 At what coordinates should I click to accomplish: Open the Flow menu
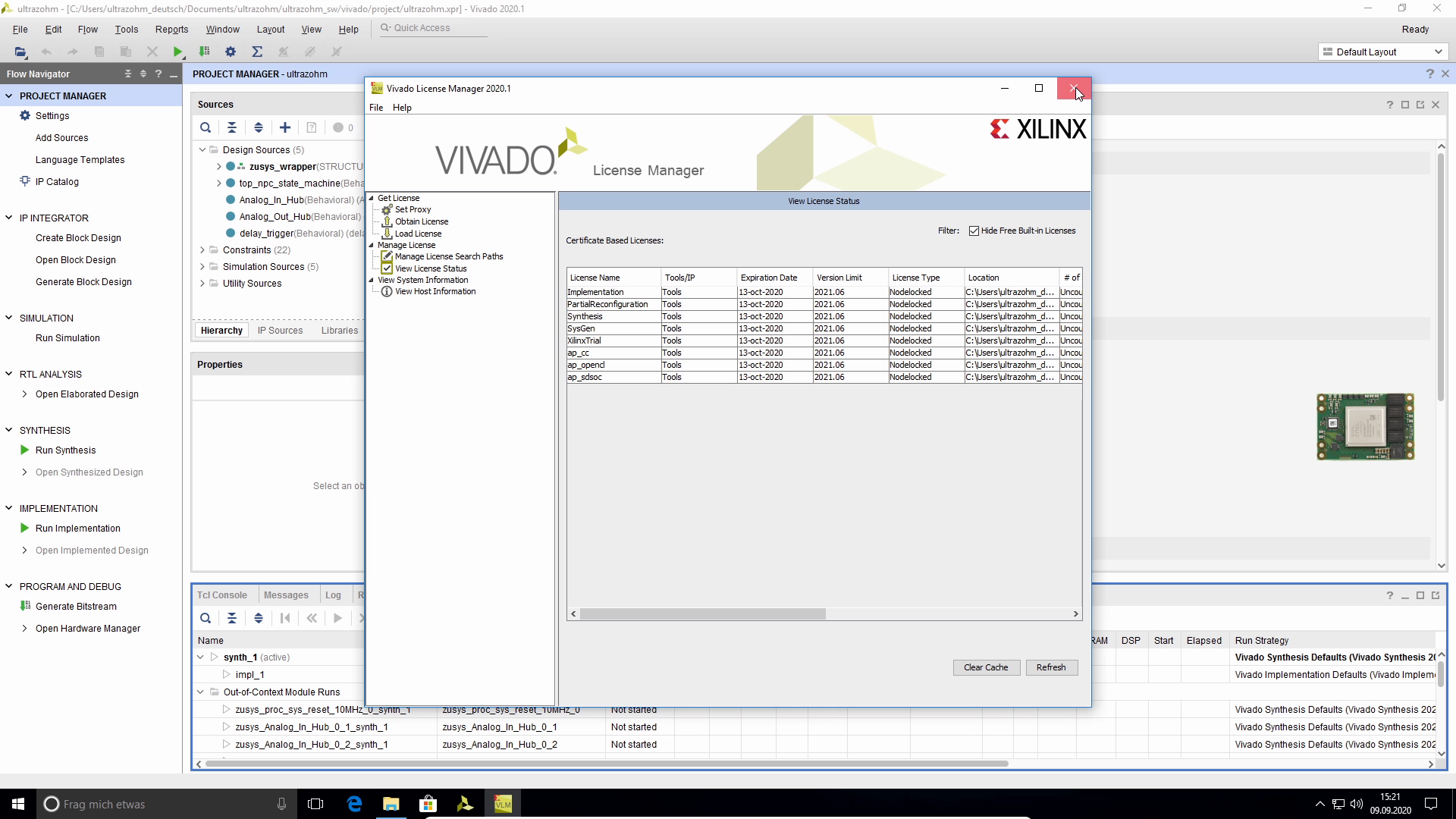click(x=87, y=29)
